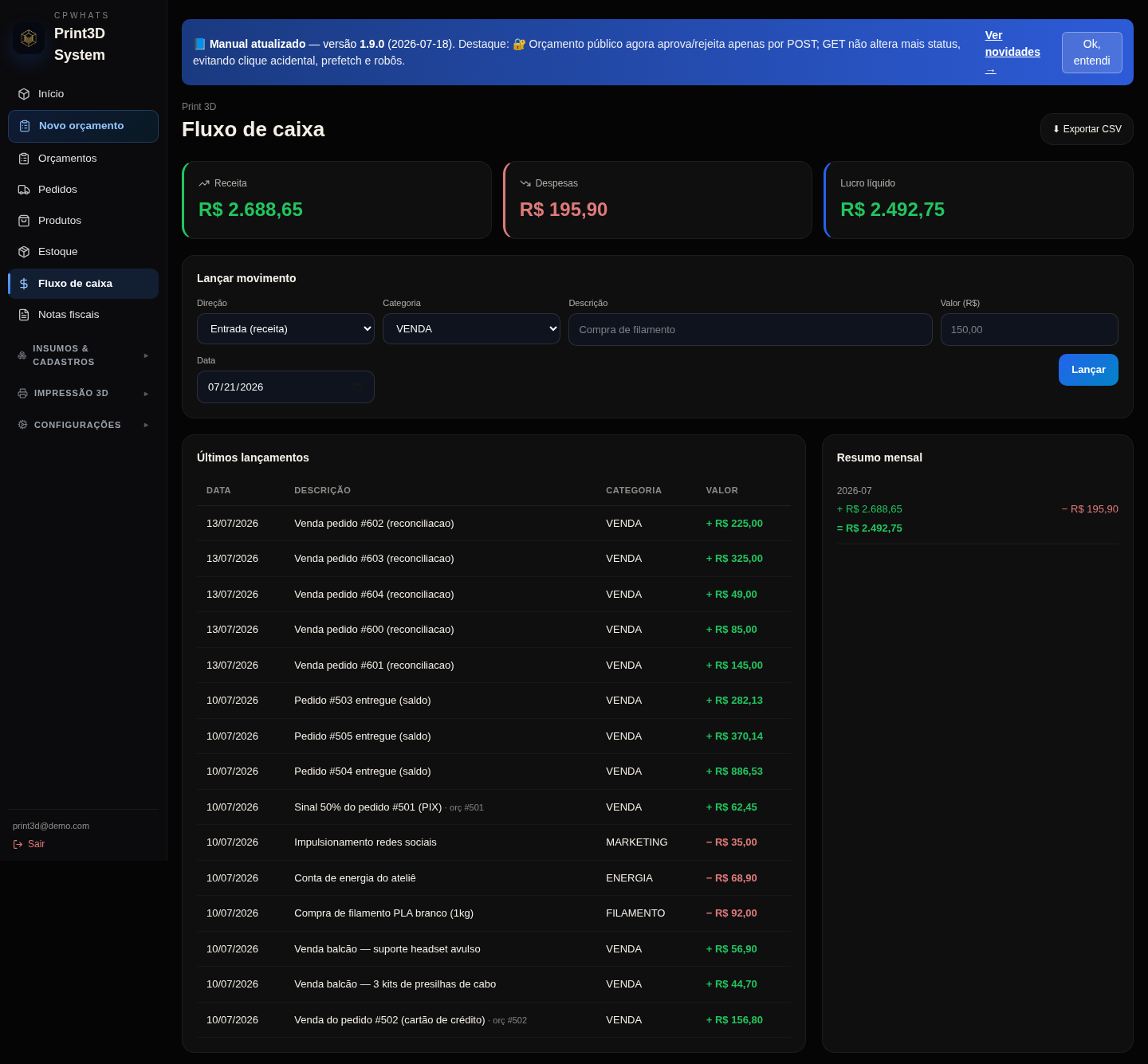Click the Descrição input field
The width and height of the screenshot is (1148, 1064).
click(x=750, y=329)
